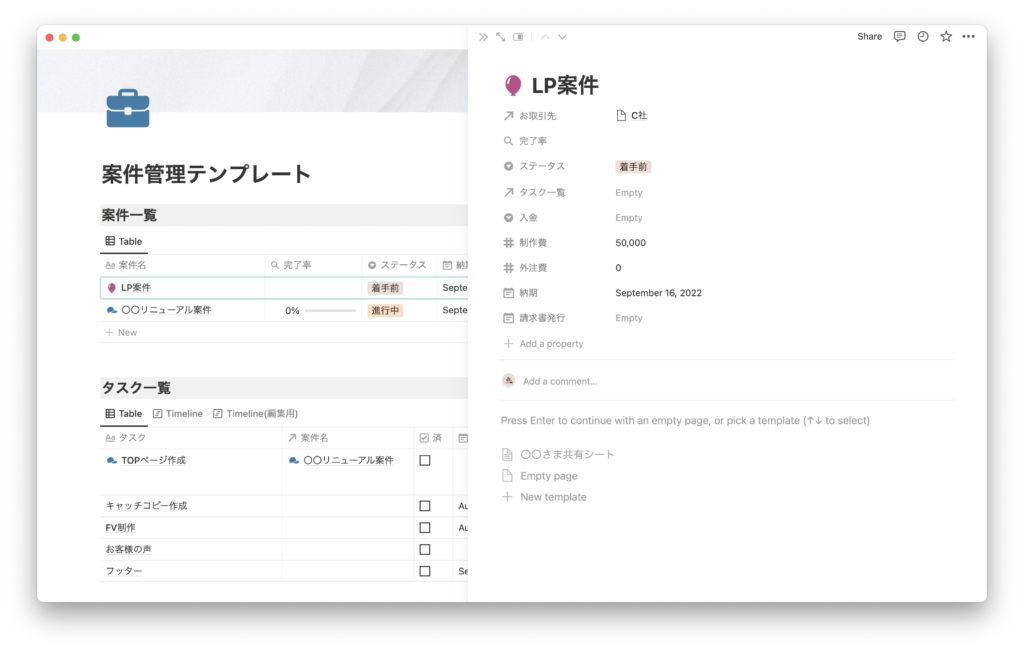Click the ステータス column header
1024x651 pixels.
(397, 265)
